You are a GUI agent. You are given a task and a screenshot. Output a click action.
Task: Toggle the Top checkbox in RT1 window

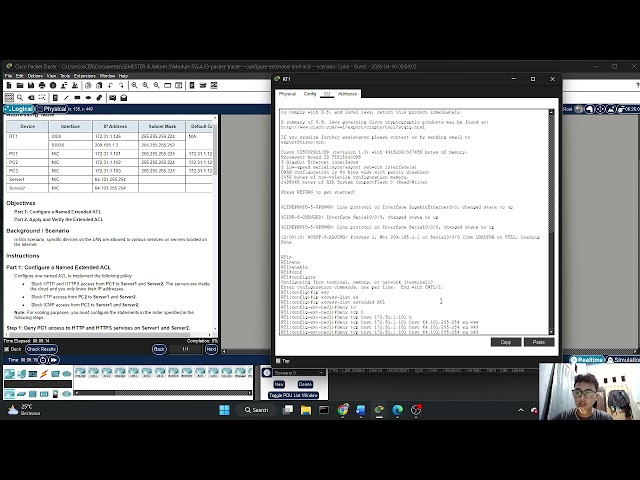coord(278,361)
